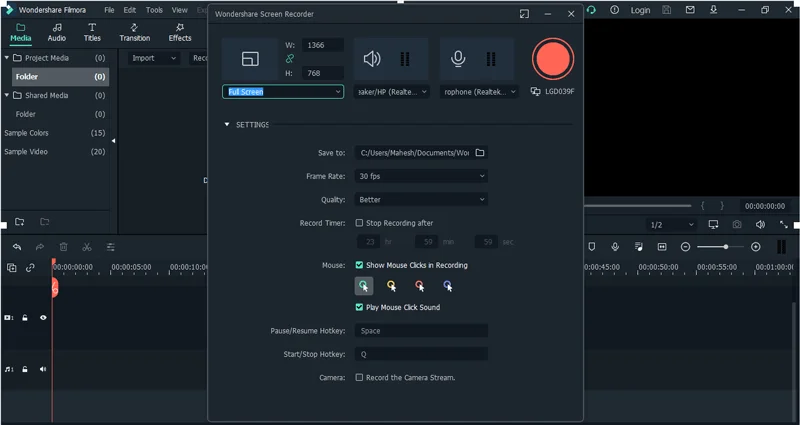The width and height of the screenshot is (800, 425).
Task: Click the preview volume speaker icon
Action: point(760,224)
